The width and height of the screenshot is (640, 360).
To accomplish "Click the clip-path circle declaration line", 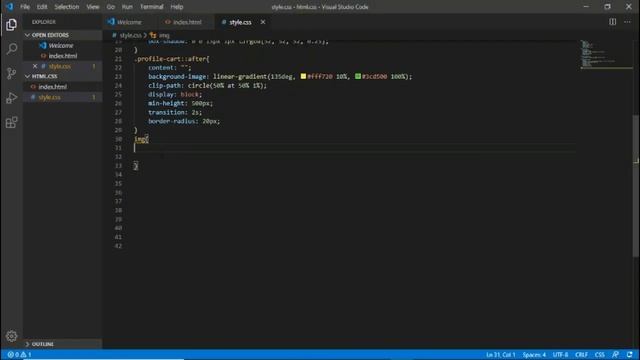I will pyautogui.click(x=207, y=85).
